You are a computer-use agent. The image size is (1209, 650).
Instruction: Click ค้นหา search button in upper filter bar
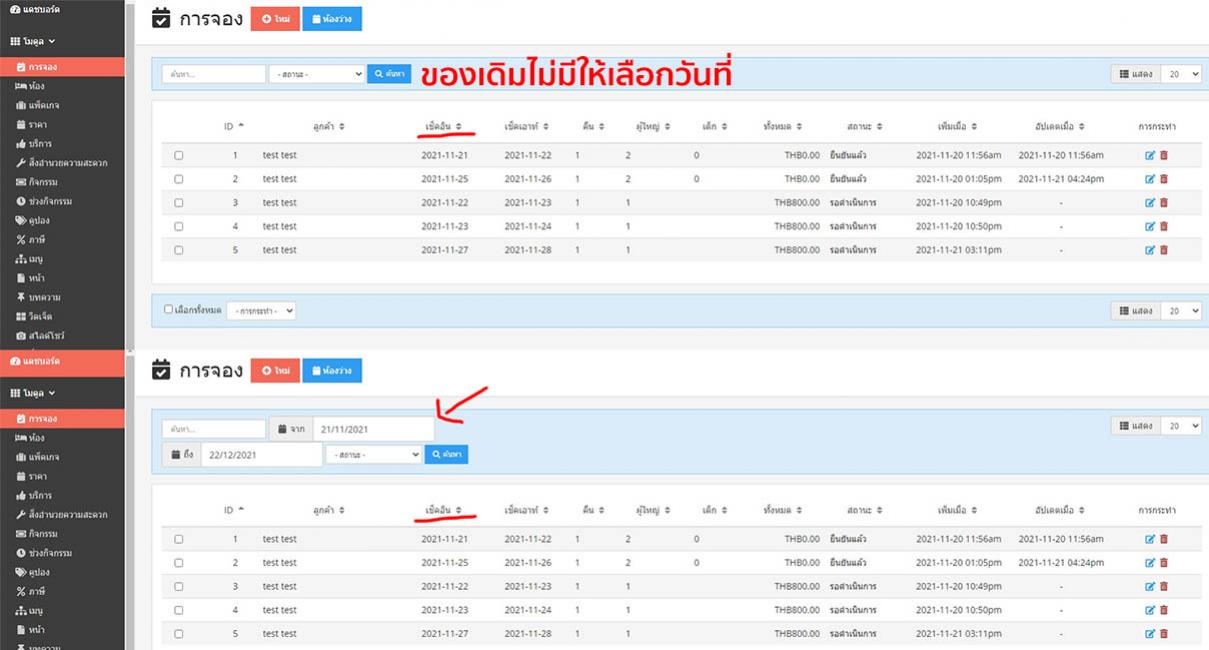click(x=389, y=74)
